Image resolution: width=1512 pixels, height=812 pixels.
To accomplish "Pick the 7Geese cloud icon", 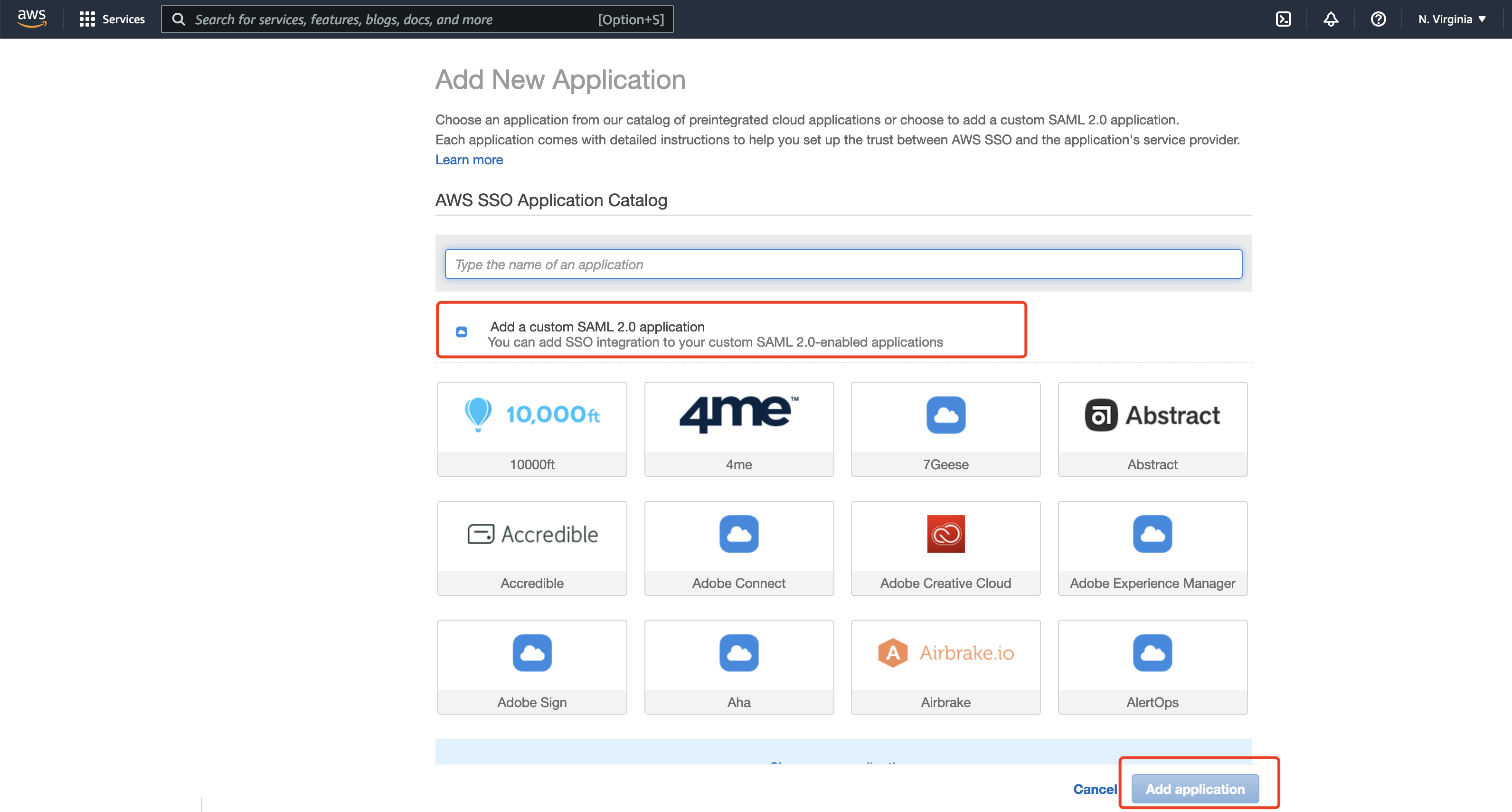I will coord(945,415).
